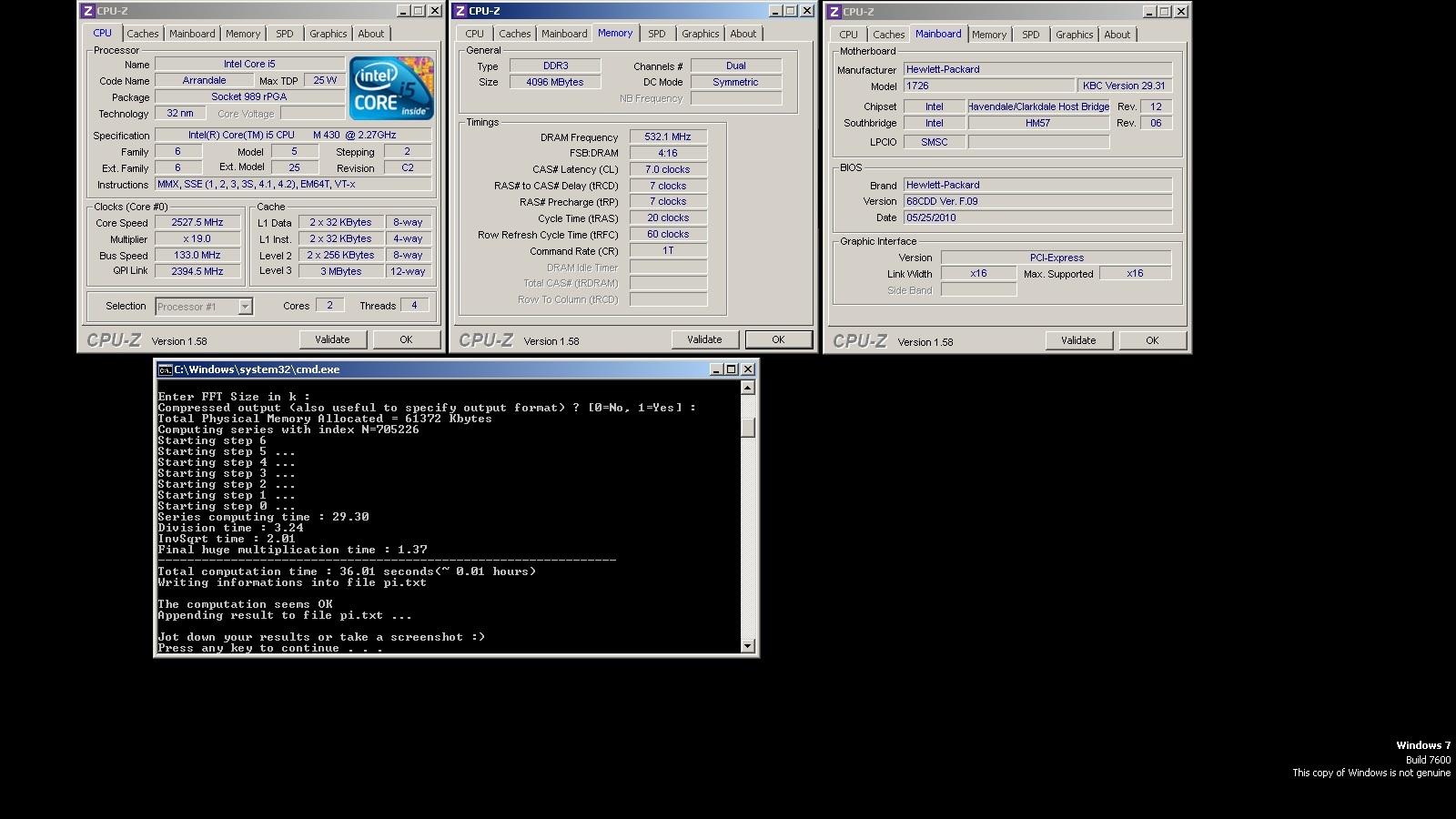Select Graphics tab in the Memory window
Screen dimensions: 1456x819
tap(700, 34)
